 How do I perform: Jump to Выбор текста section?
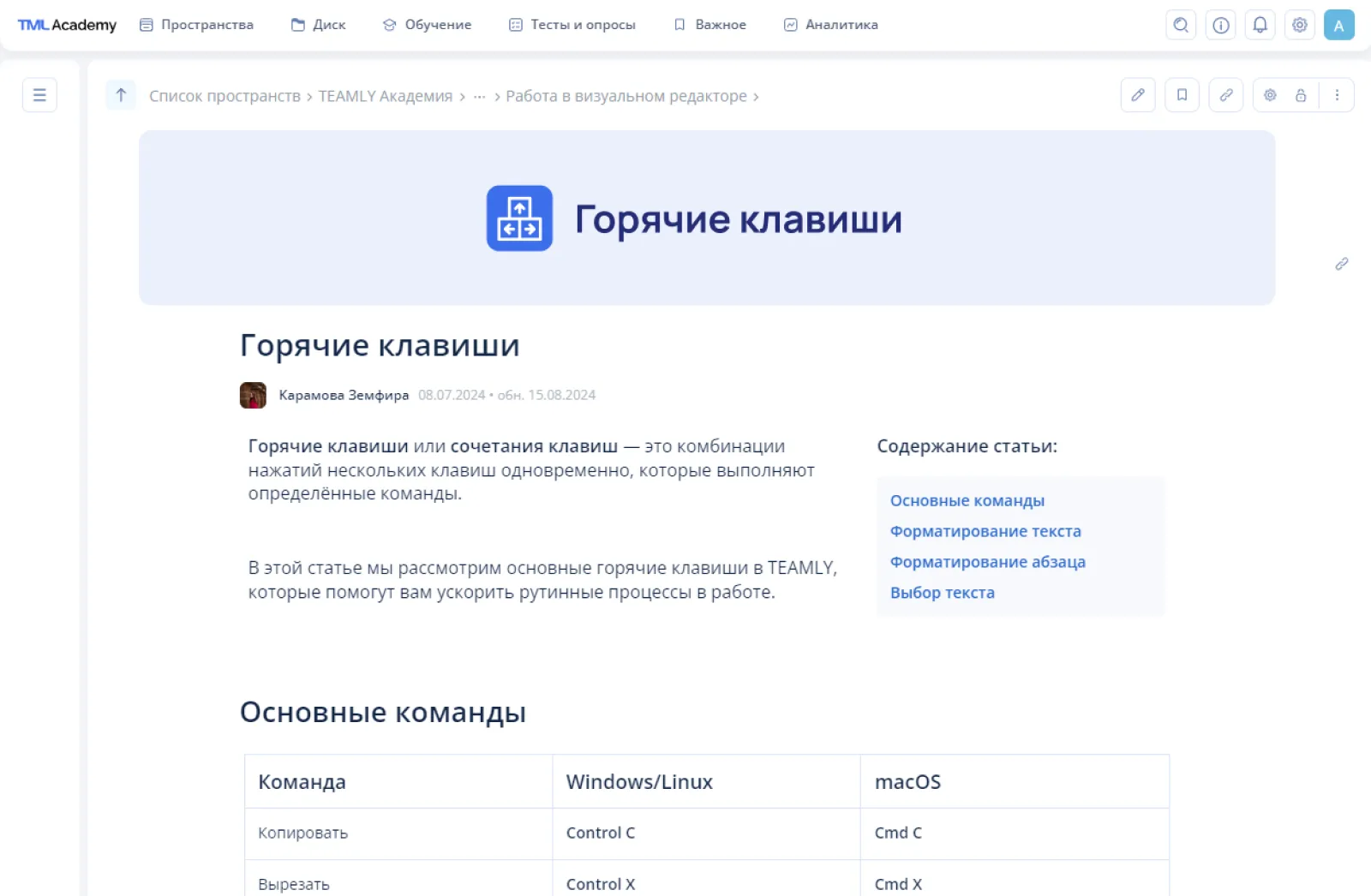[x=943, y=593]
